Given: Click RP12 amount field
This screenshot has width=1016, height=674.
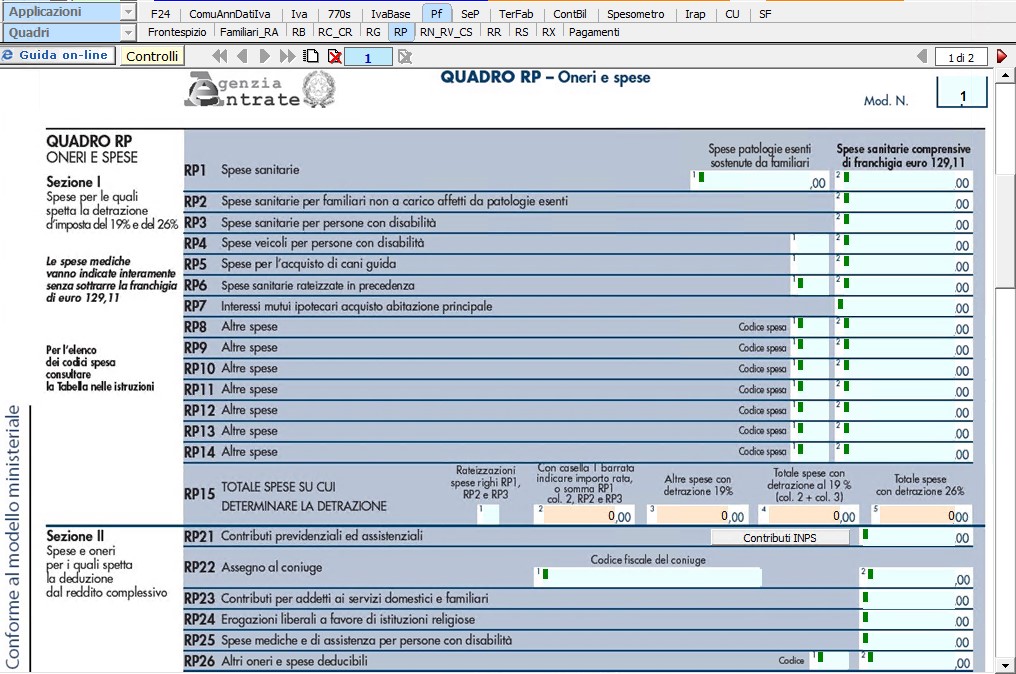Looking at the screenshot, I should (903, 410).
